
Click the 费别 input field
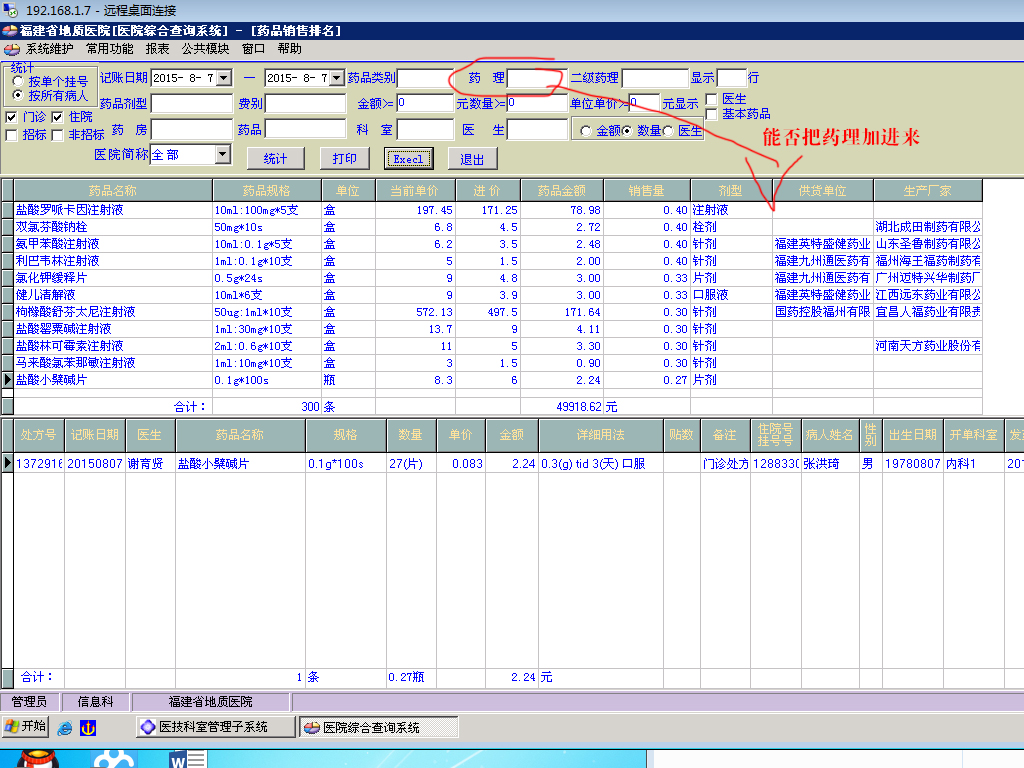click(x=305, y=104)
